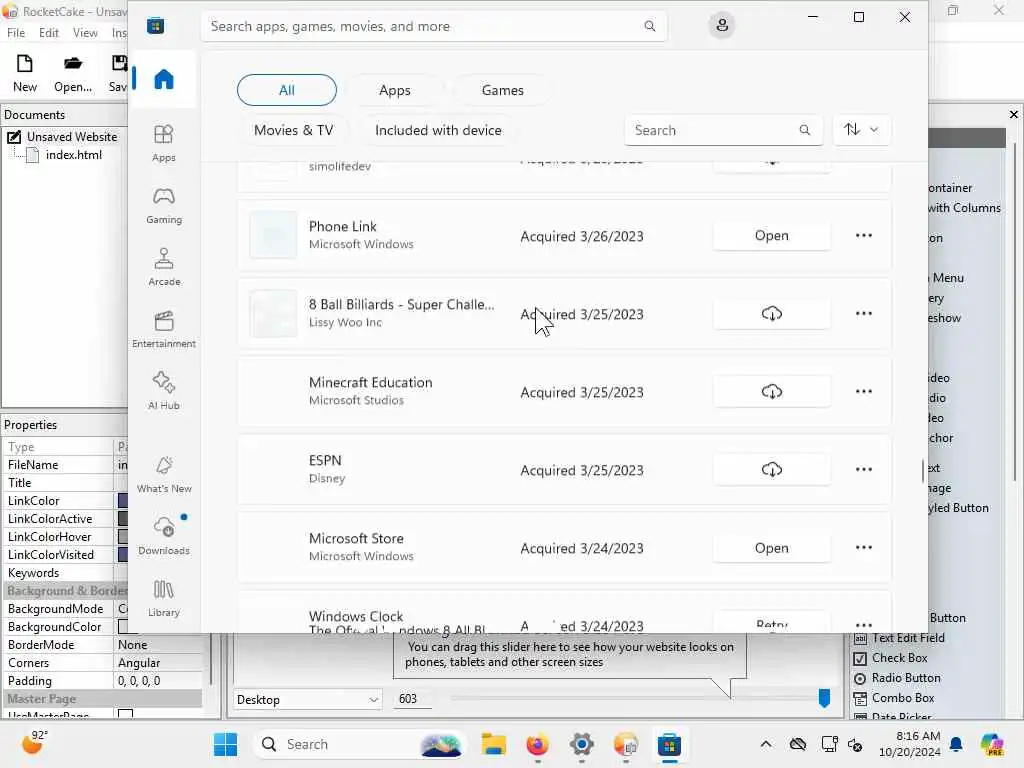Click the BackgroundColor swatch in Properties

(x=124, y=627)
